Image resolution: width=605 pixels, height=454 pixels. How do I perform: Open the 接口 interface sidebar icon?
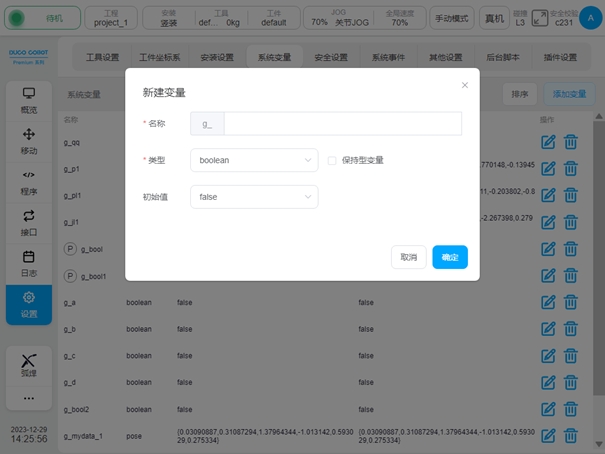[29, 223]
